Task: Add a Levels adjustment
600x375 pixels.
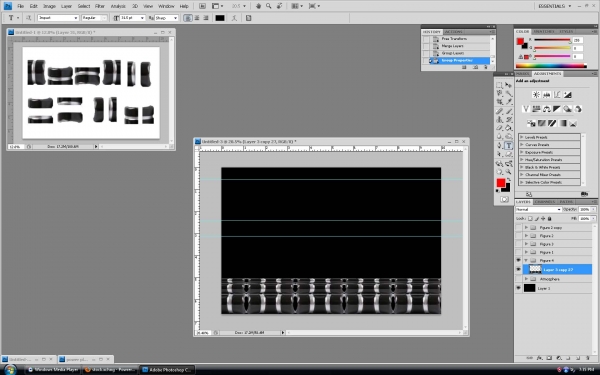Action: [x=546, y=95]
